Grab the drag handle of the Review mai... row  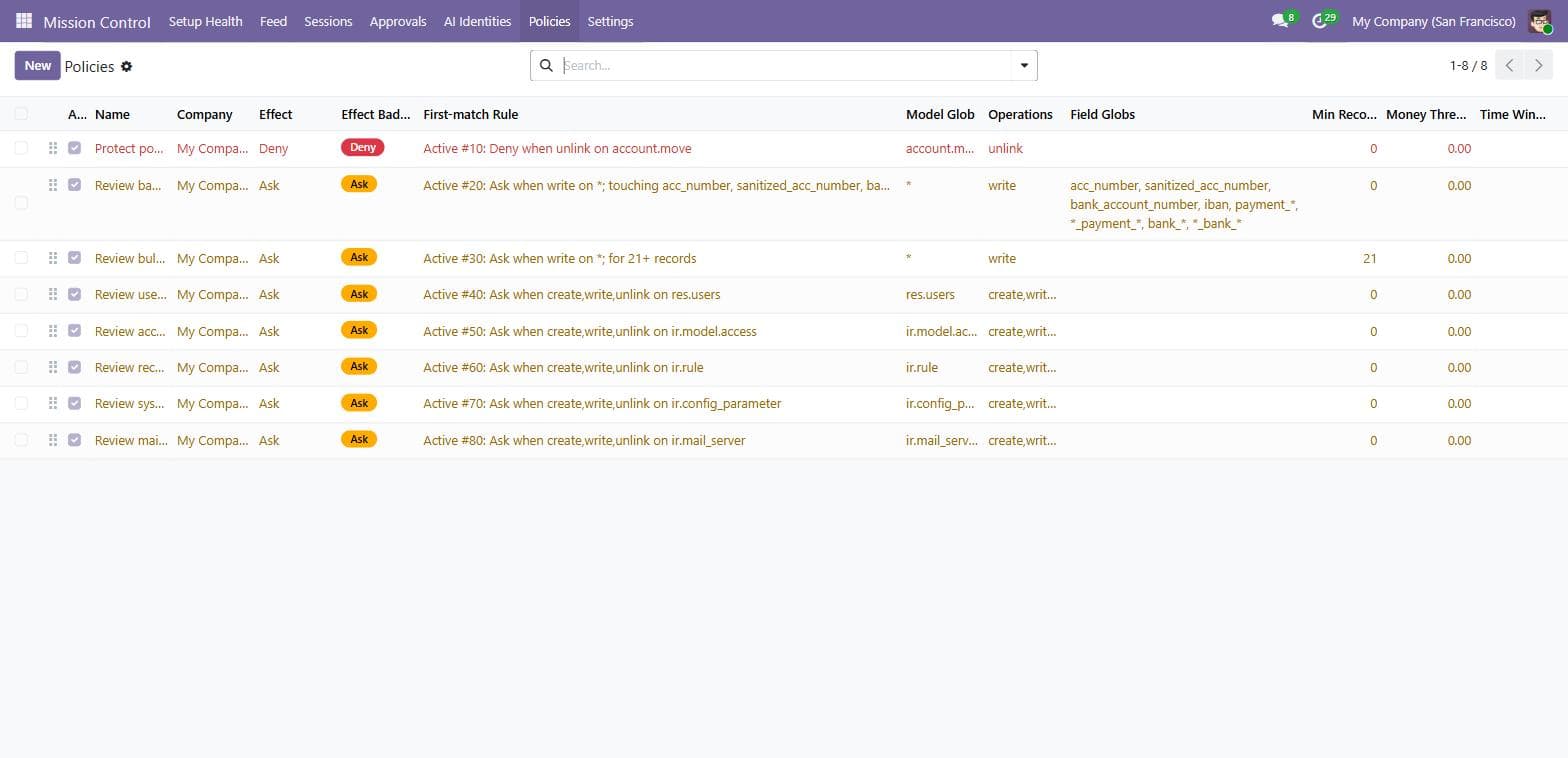coord(53,440)
